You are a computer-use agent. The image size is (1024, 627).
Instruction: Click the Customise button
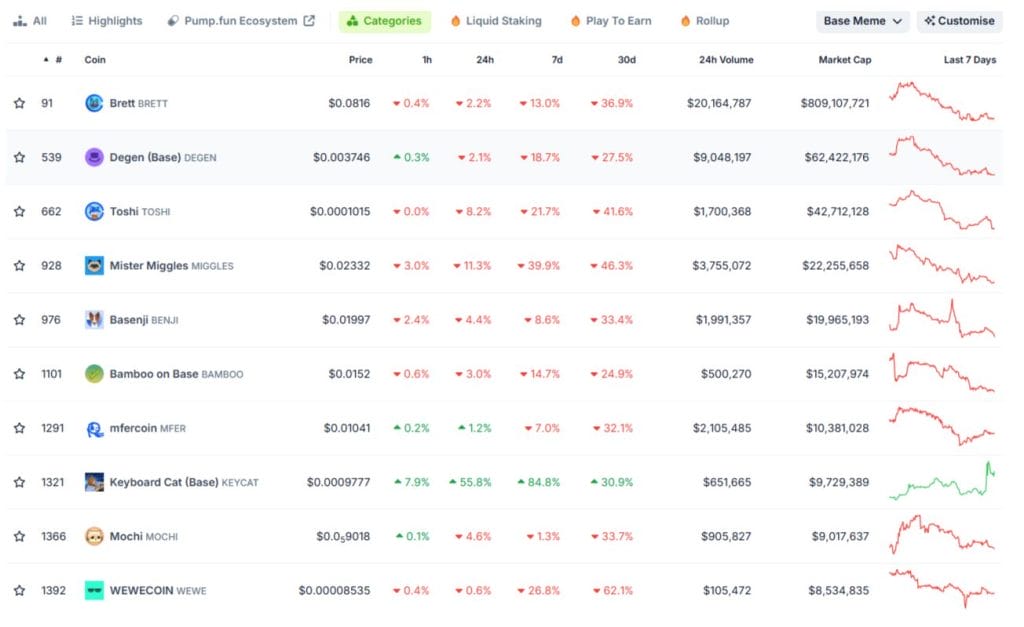959,21
